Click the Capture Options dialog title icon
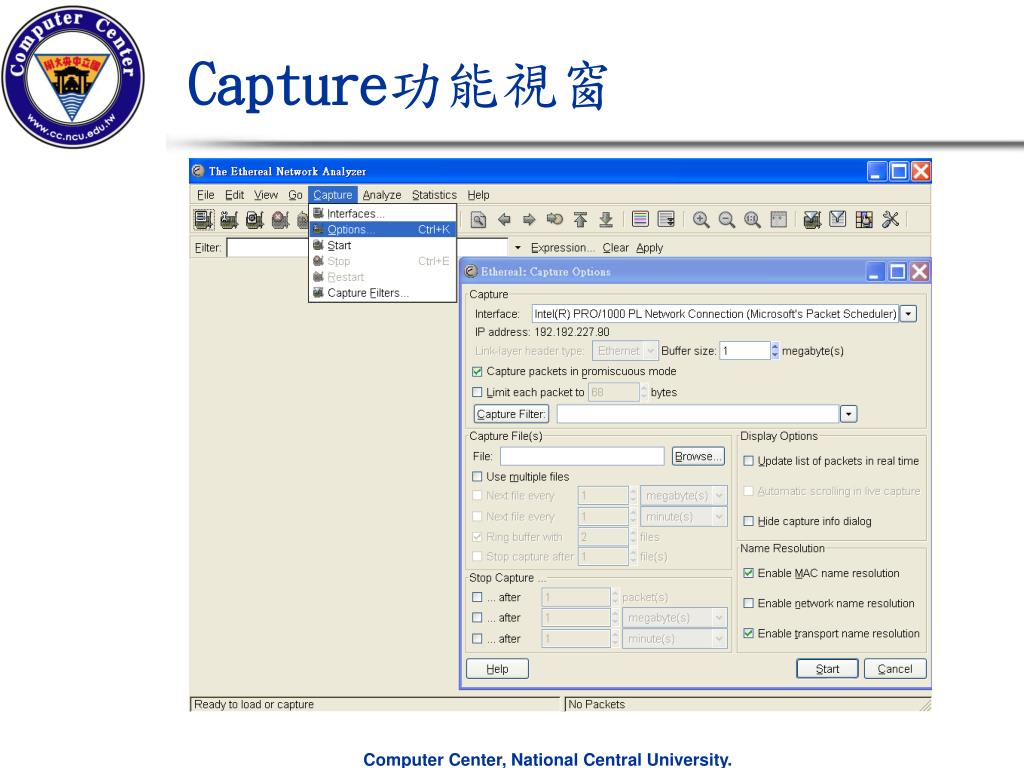This screenshot has height=768, width=1024. (470, 271)
